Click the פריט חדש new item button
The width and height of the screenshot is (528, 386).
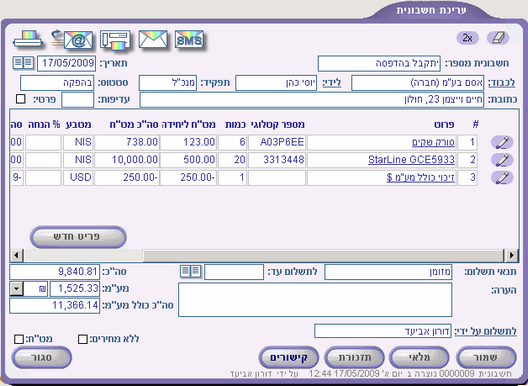(x=78, y=237)
